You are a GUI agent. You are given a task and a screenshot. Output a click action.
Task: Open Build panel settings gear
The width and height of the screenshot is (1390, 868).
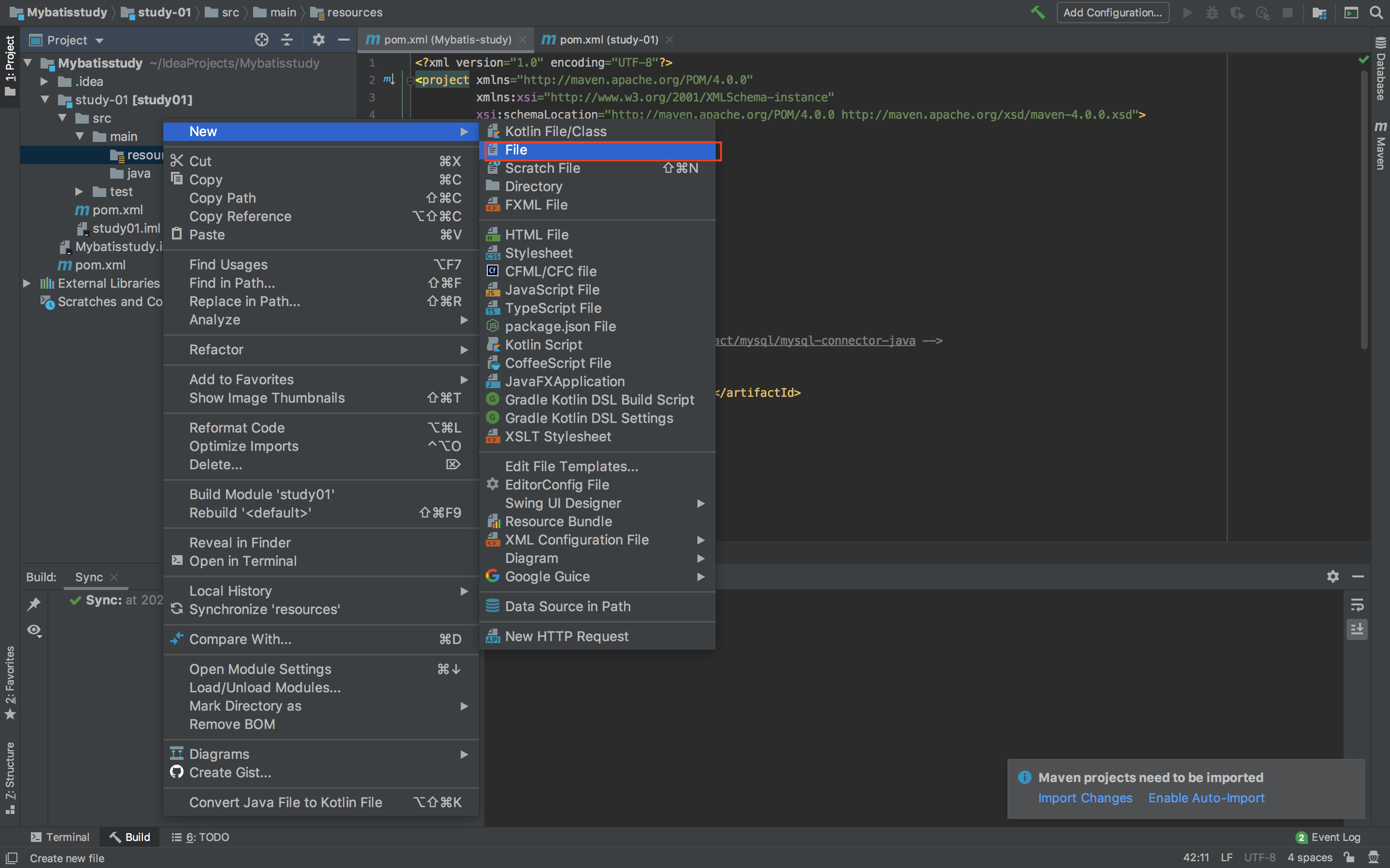1333,576
